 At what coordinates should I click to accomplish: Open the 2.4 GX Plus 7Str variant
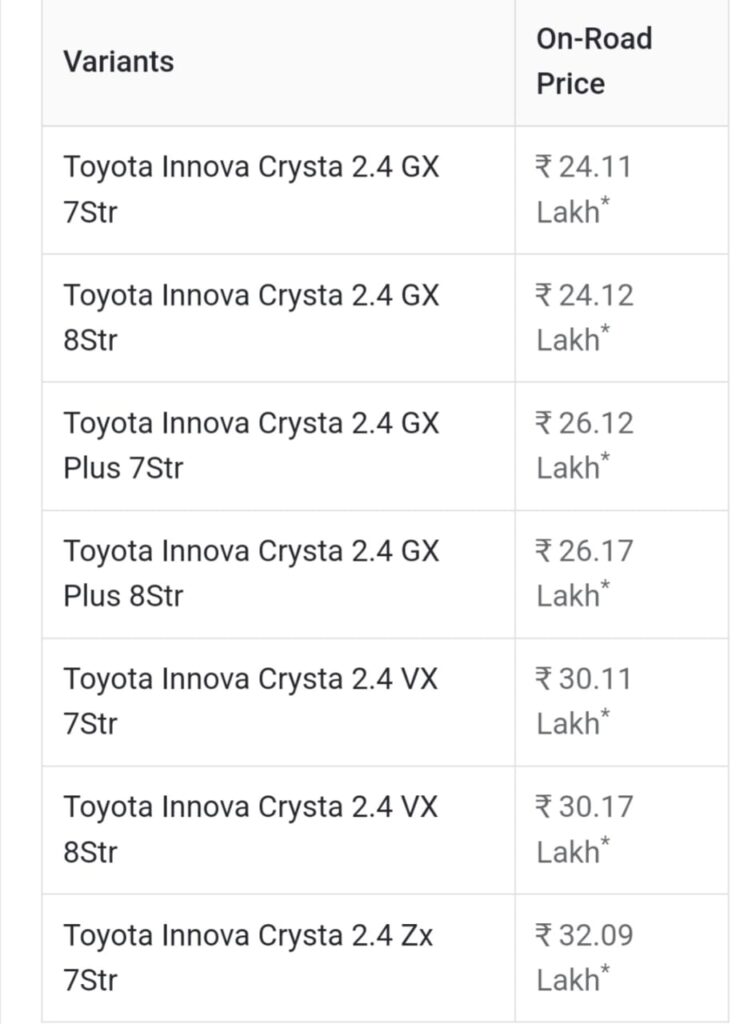point(251,445)
